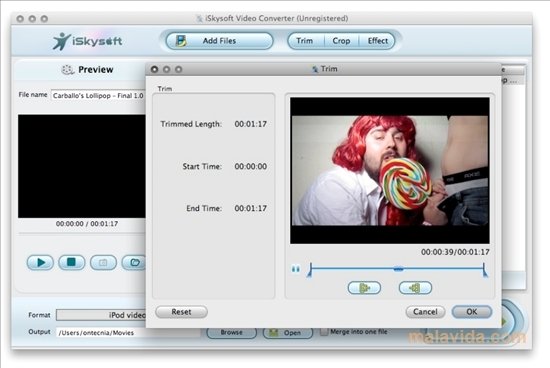Pause the Trim dialog video
Viewport: 550px width, 368px height.
(296, 269)
